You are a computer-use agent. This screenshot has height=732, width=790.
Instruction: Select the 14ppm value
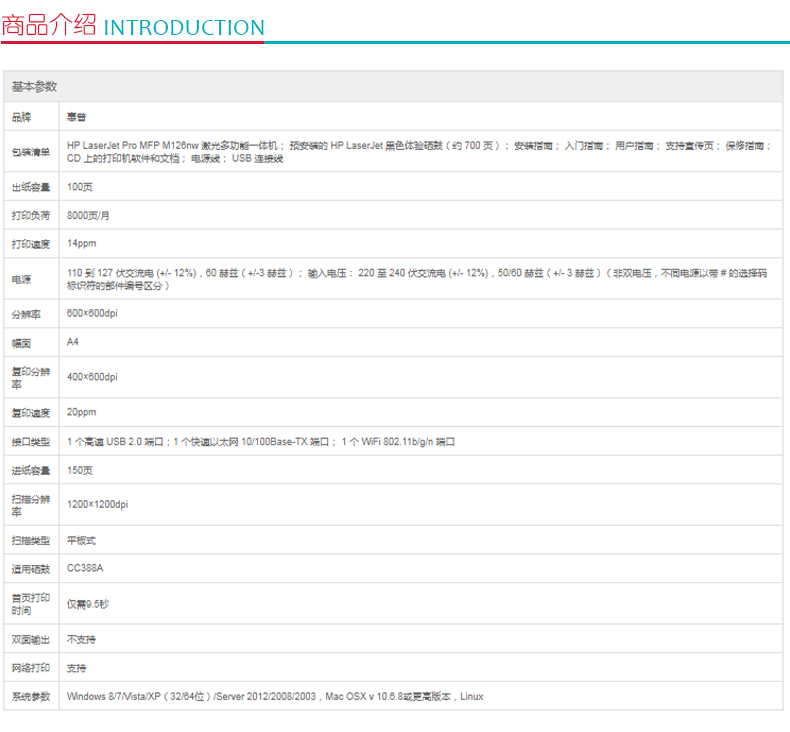click(x=82, y=243)
